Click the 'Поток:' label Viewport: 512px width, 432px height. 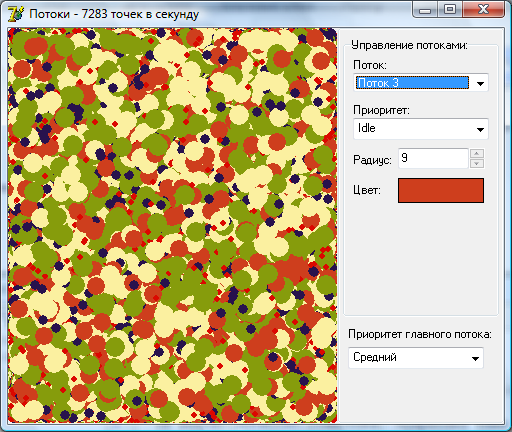[x=370, y=65]
